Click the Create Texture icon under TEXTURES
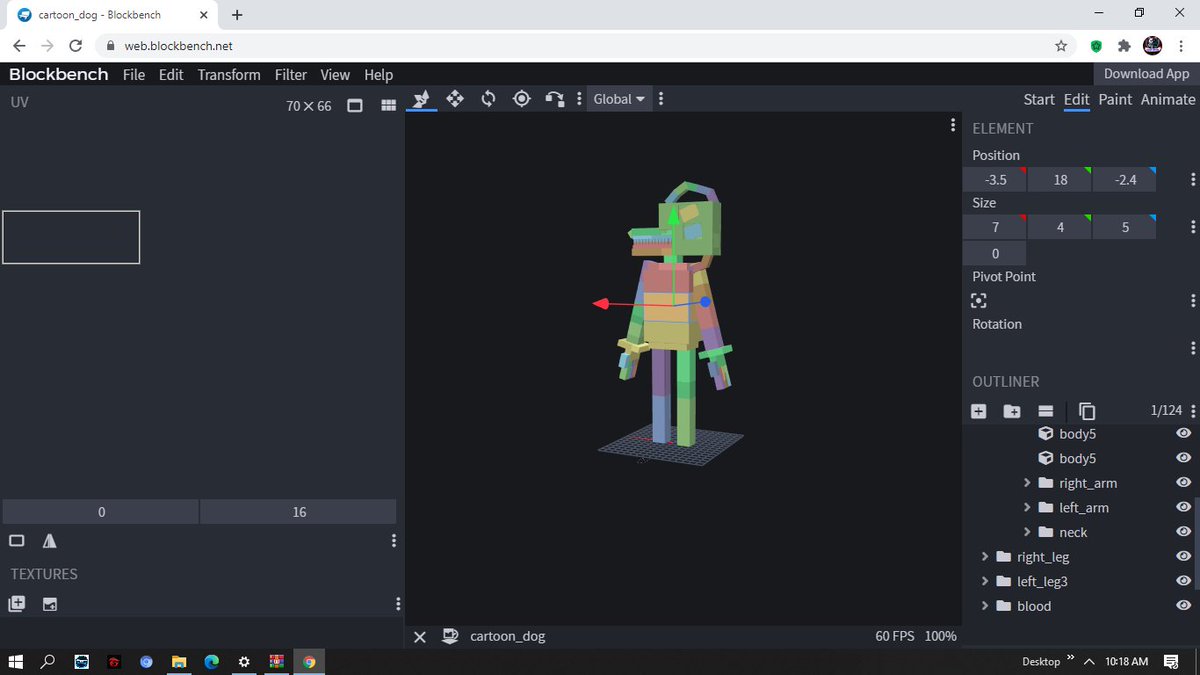This screenshot has width=1200, height=675. tap(17, 604)
